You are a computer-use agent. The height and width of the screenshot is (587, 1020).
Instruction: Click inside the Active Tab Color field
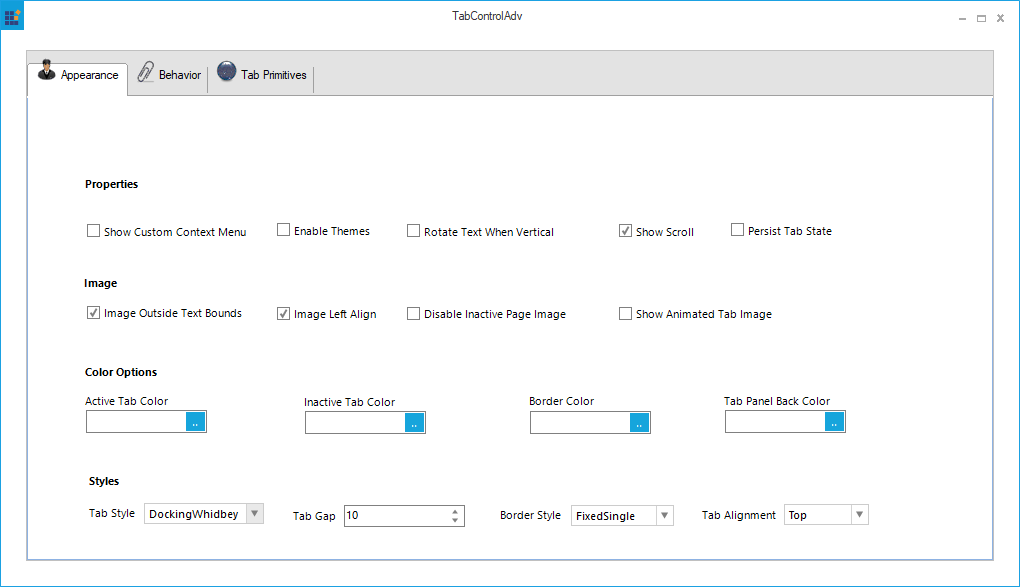(x=135, y=421)
